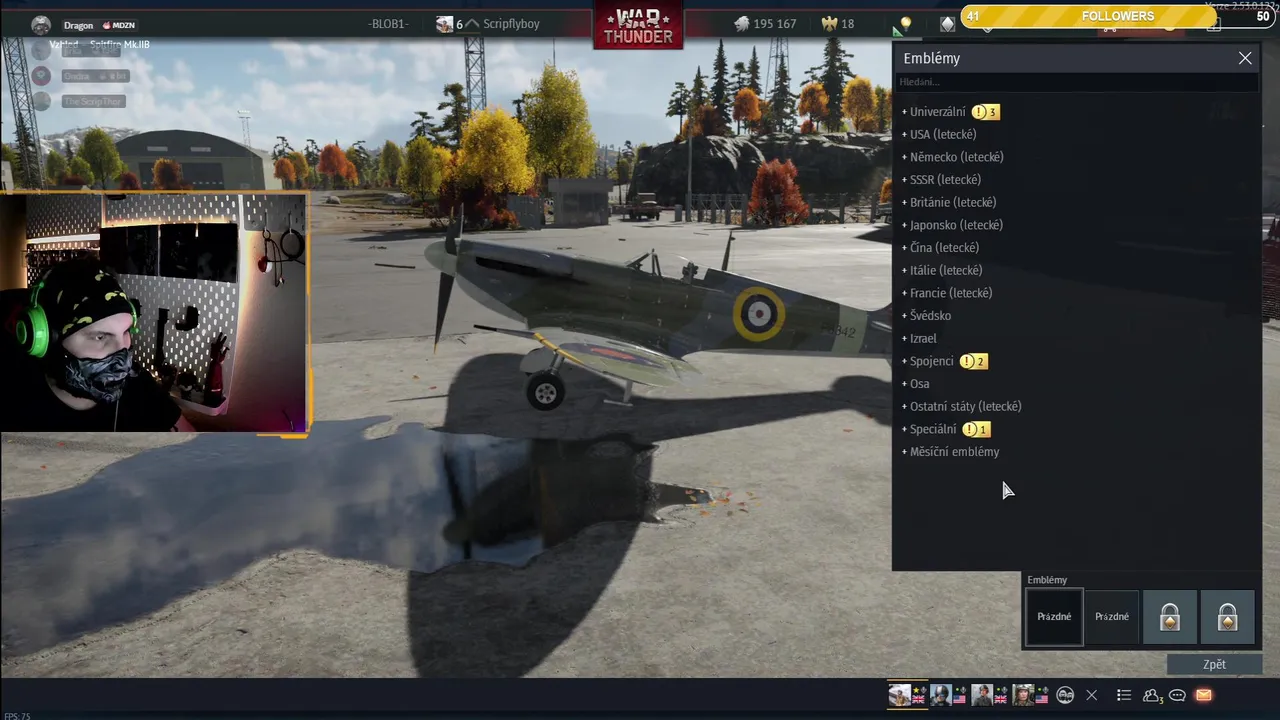This screenshot has height=720, width=1280.
Task: Open the chat speech bubble icon
Action: (1178, 695)
